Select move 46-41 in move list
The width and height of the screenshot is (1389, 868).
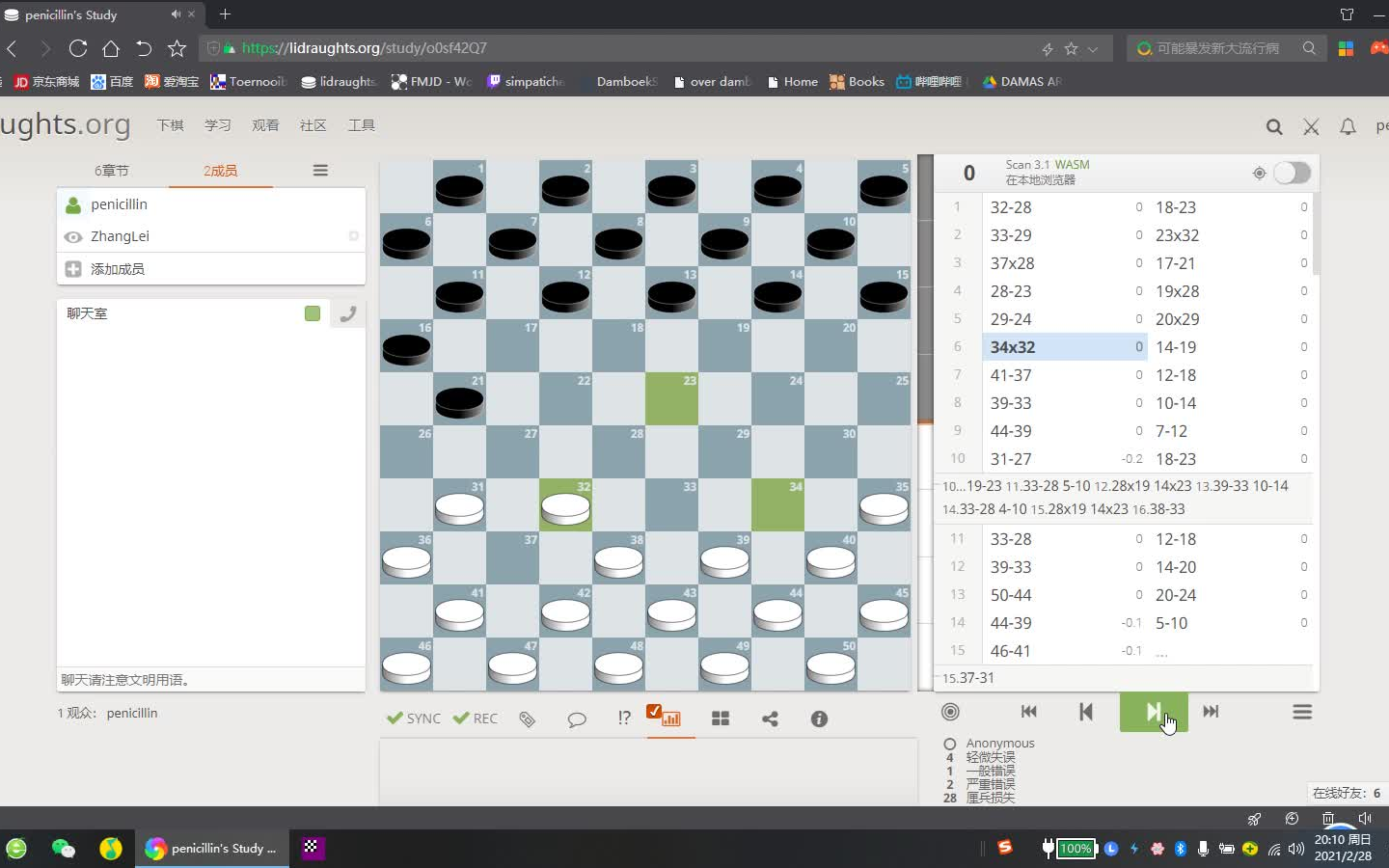[1064, 651]
